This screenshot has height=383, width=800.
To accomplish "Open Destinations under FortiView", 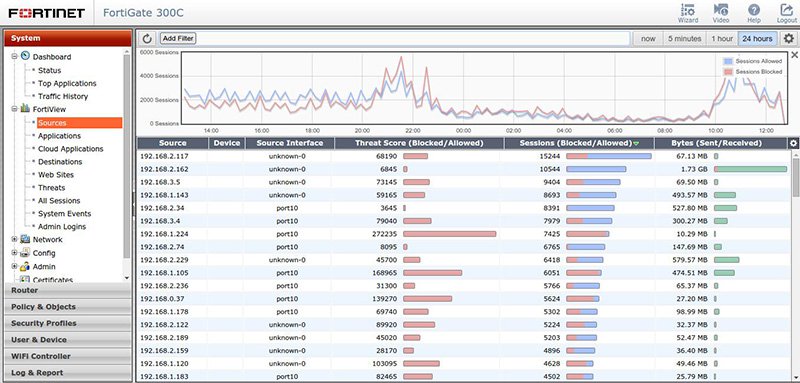I will [x=60, y=161].
